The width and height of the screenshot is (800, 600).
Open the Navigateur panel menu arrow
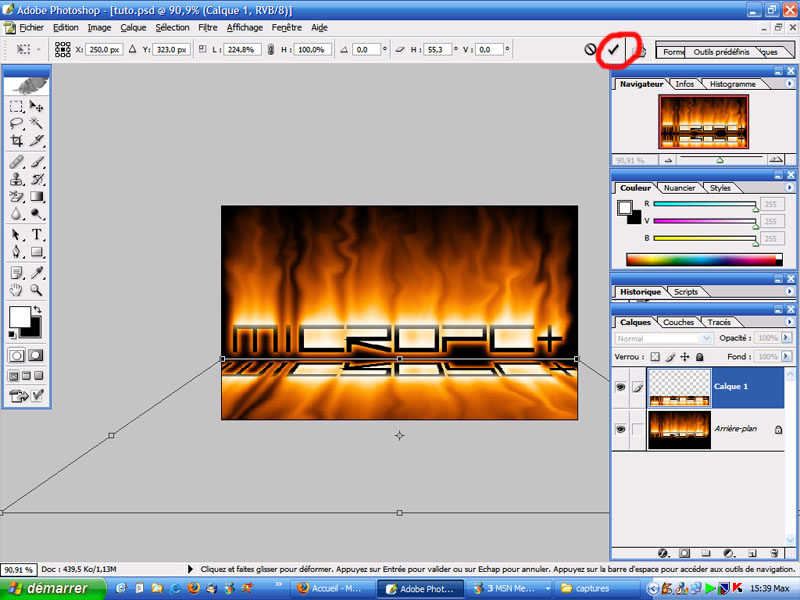789,84
